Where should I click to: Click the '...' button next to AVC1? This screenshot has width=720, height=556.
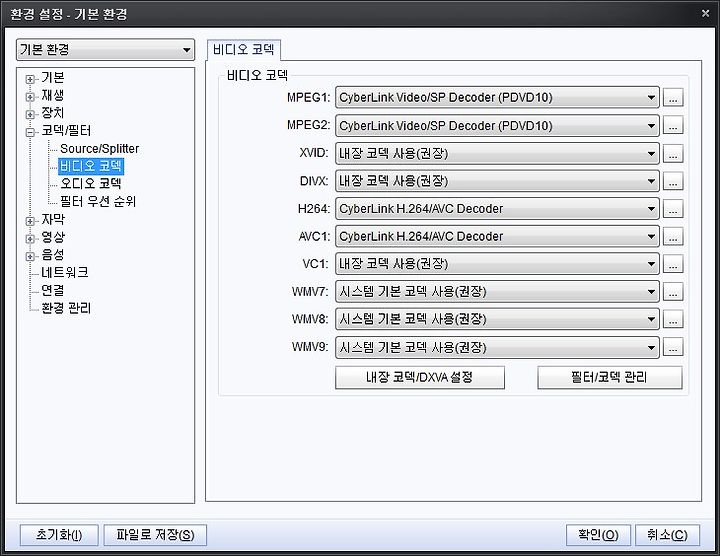(673, 236)
